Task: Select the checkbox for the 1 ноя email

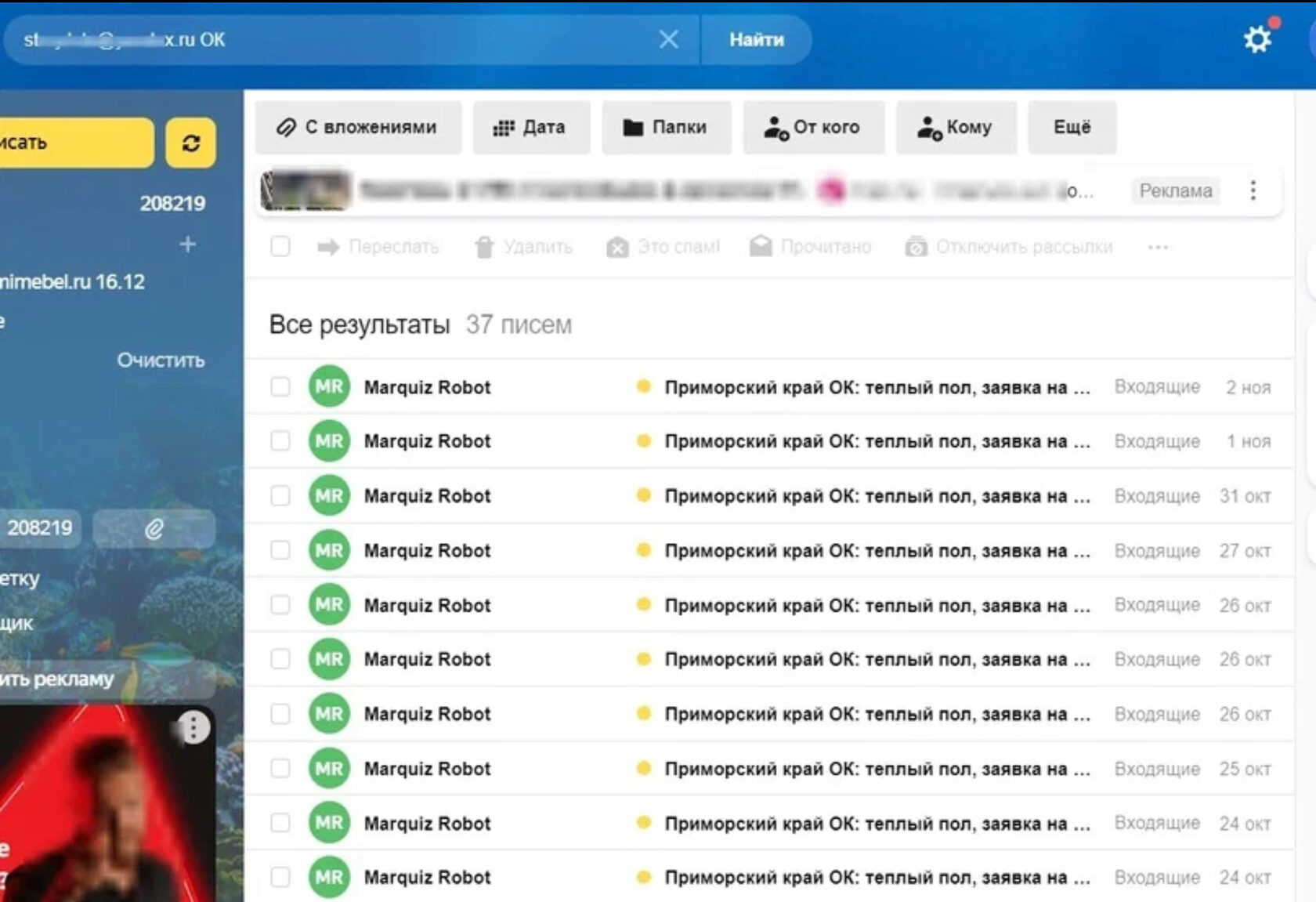Action: pyautogui.click(x=280, y=441)
